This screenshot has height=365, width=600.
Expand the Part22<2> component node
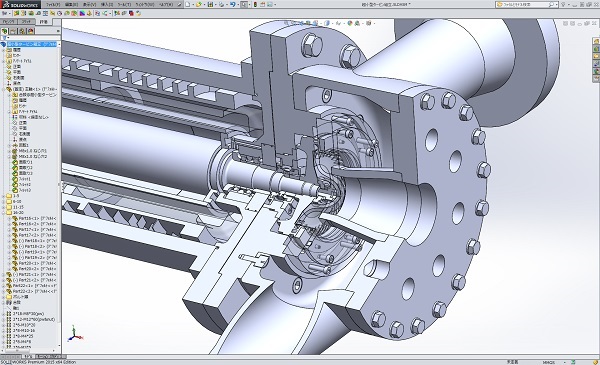click(3, 291)
